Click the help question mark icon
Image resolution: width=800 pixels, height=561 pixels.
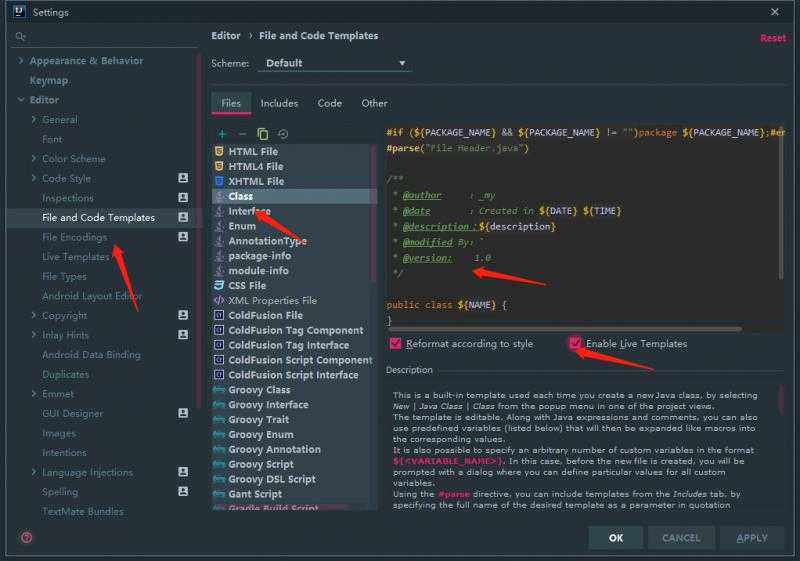click(27, 537)
